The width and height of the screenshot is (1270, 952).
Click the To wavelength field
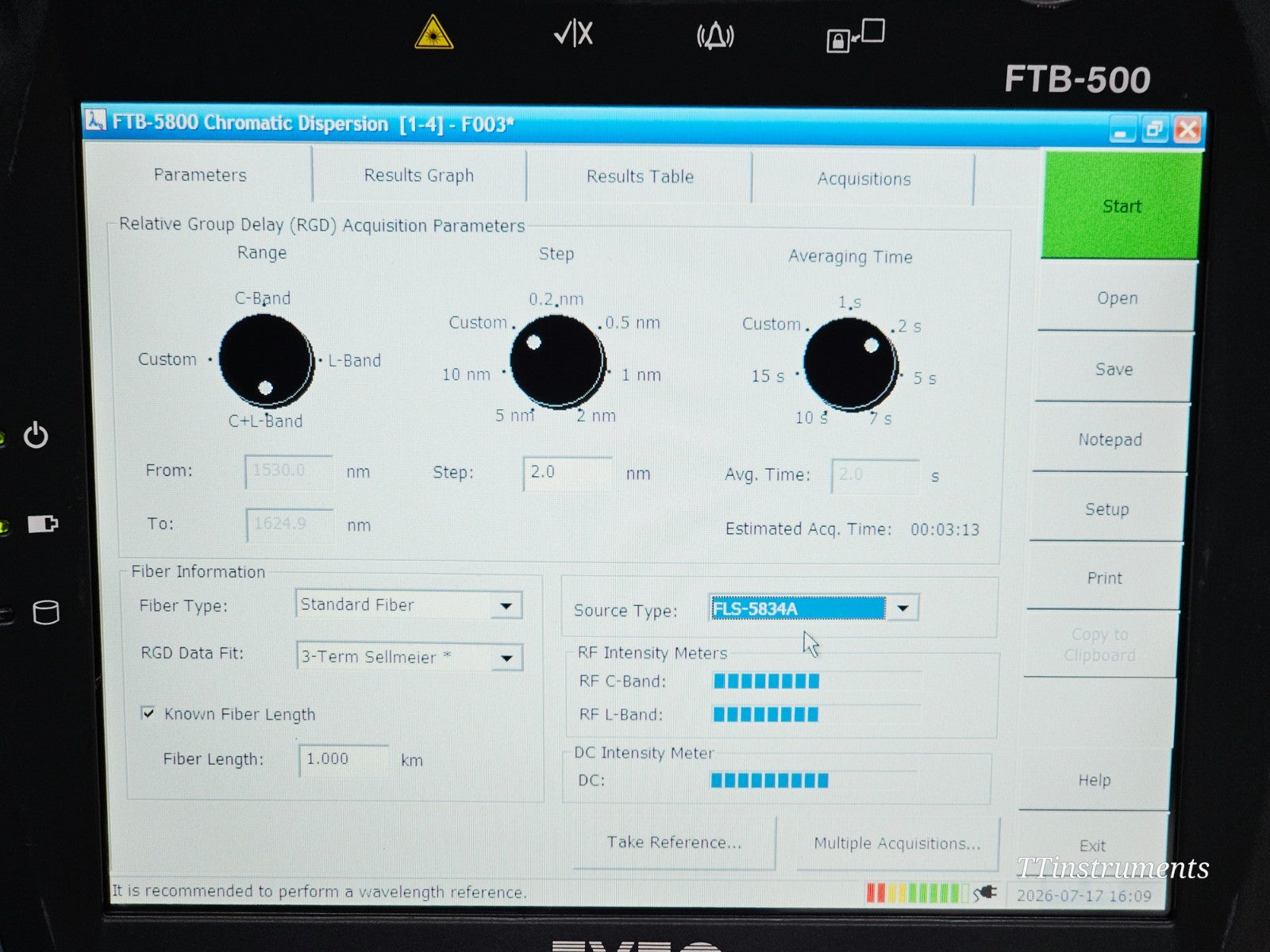click(290, 524)
